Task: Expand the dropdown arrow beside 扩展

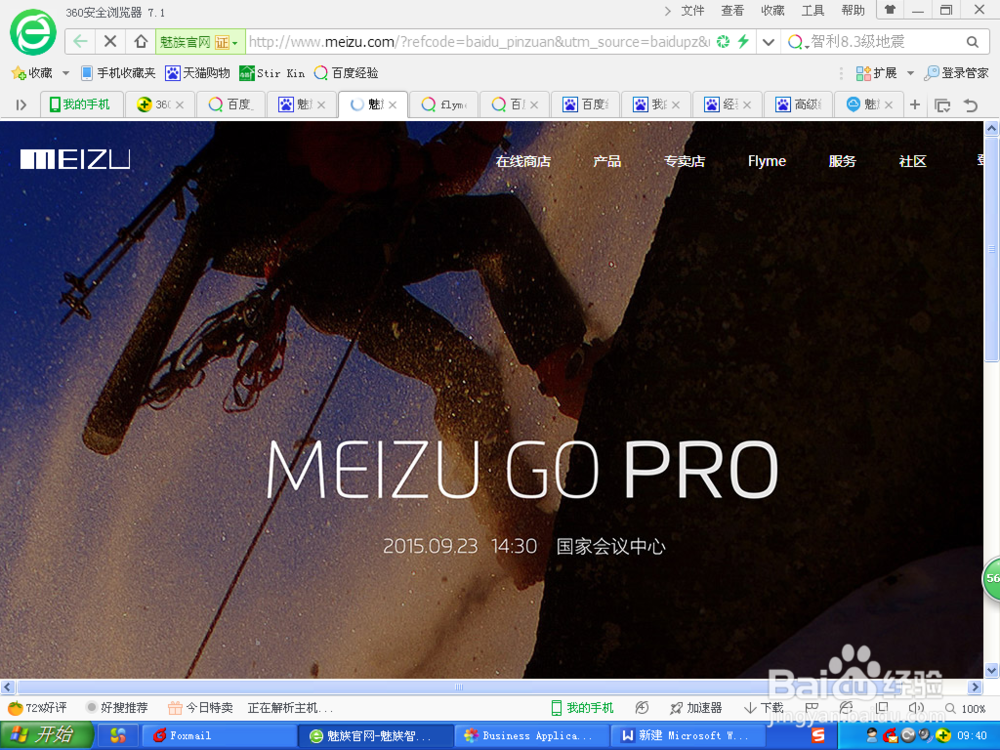Action: 911,73
